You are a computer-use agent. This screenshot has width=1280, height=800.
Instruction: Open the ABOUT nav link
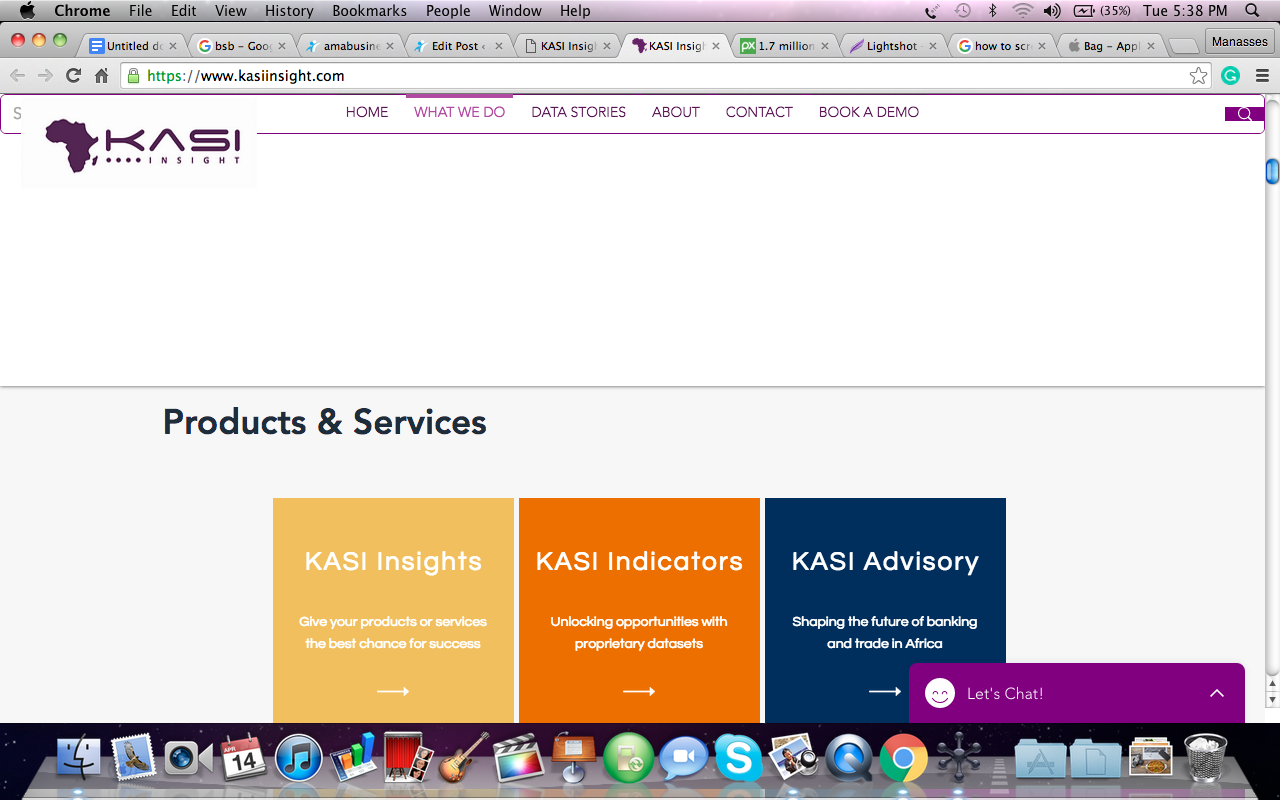[x=676, y=112]
